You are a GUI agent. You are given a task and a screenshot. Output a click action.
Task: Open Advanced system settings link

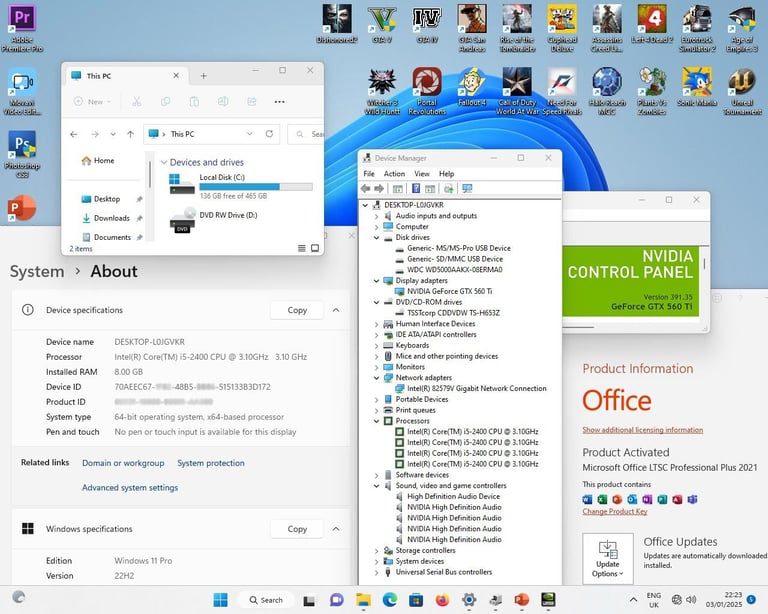click(x=130, y=488)
